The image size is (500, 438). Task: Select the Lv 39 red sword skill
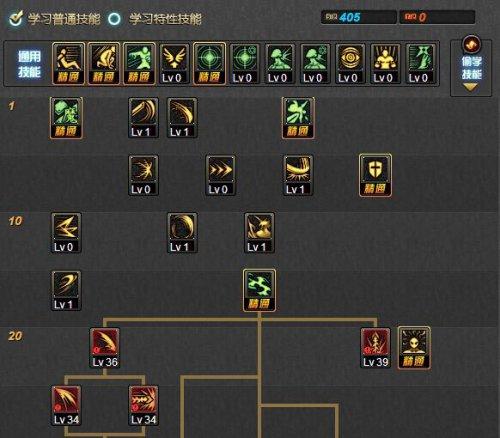tap(375, 348)
